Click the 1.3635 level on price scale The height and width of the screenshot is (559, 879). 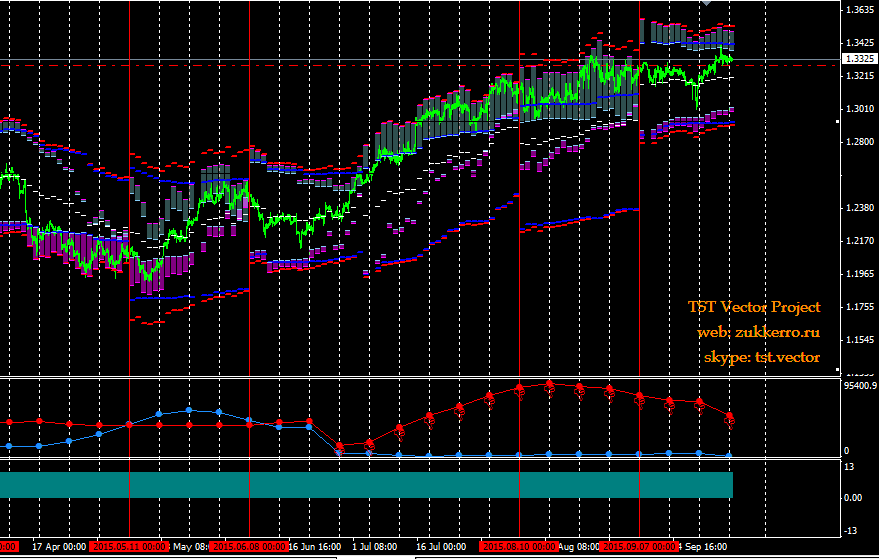(860, 9)
